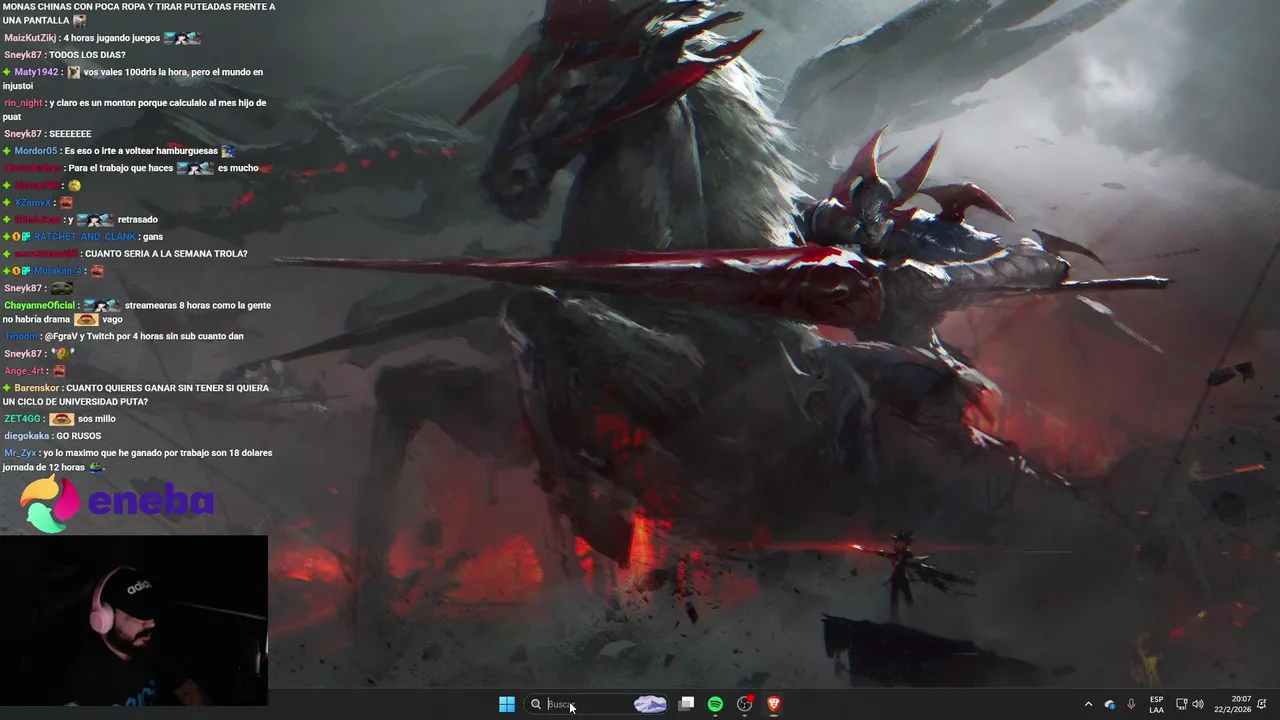Click the username RATCHET_AND_CLANK in chat
The width and height of the screenshot is (1280, 720).
85,237
